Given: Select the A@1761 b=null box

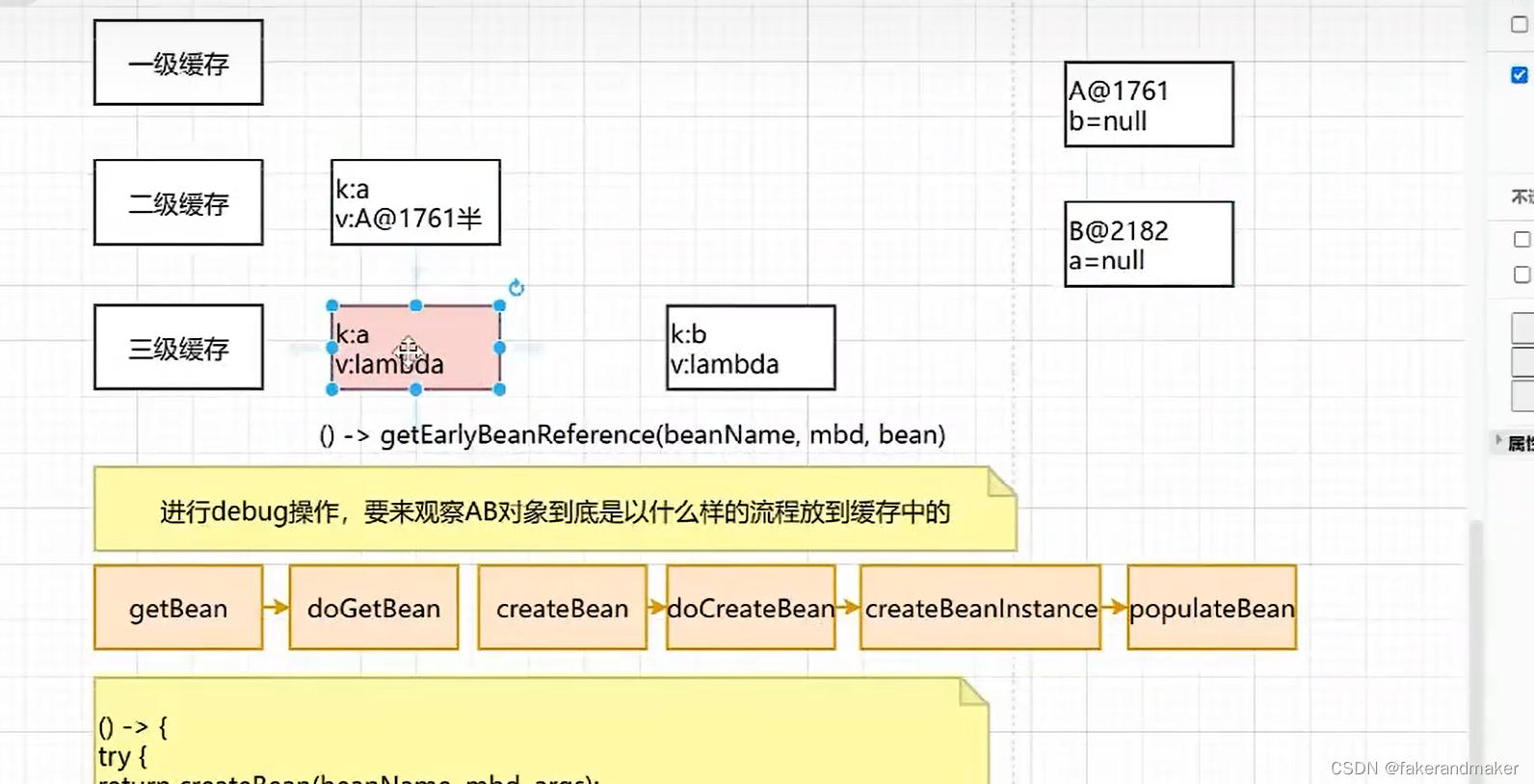Looking at the screenshot, I should pos(1149,104).
